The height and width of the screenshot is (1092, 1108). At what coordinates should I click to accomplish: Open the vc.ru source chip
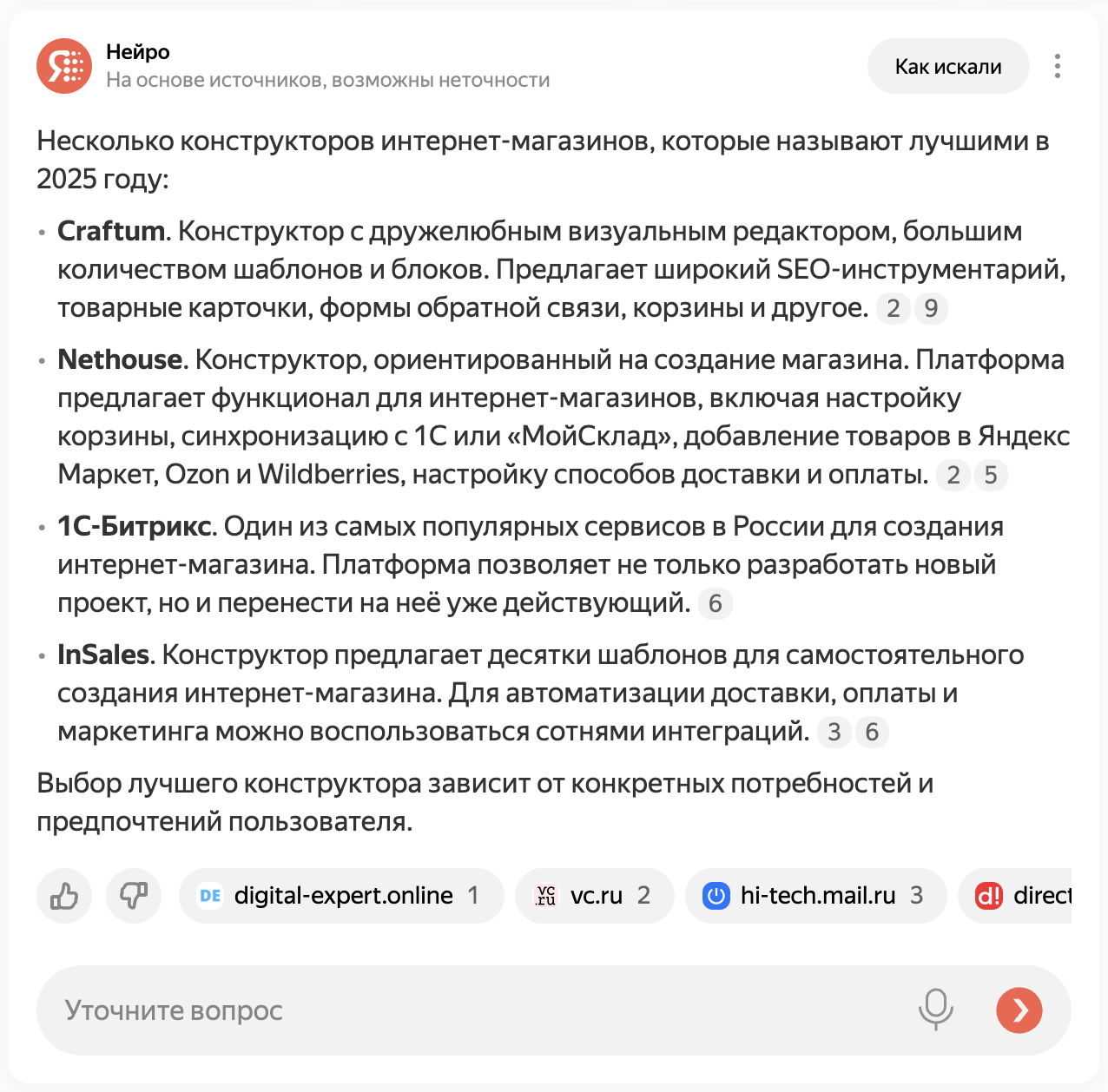(x=595, y=896)
